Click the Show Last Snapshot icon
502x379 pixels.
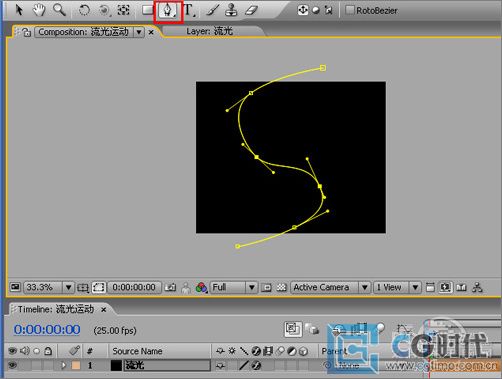[186, 288]
